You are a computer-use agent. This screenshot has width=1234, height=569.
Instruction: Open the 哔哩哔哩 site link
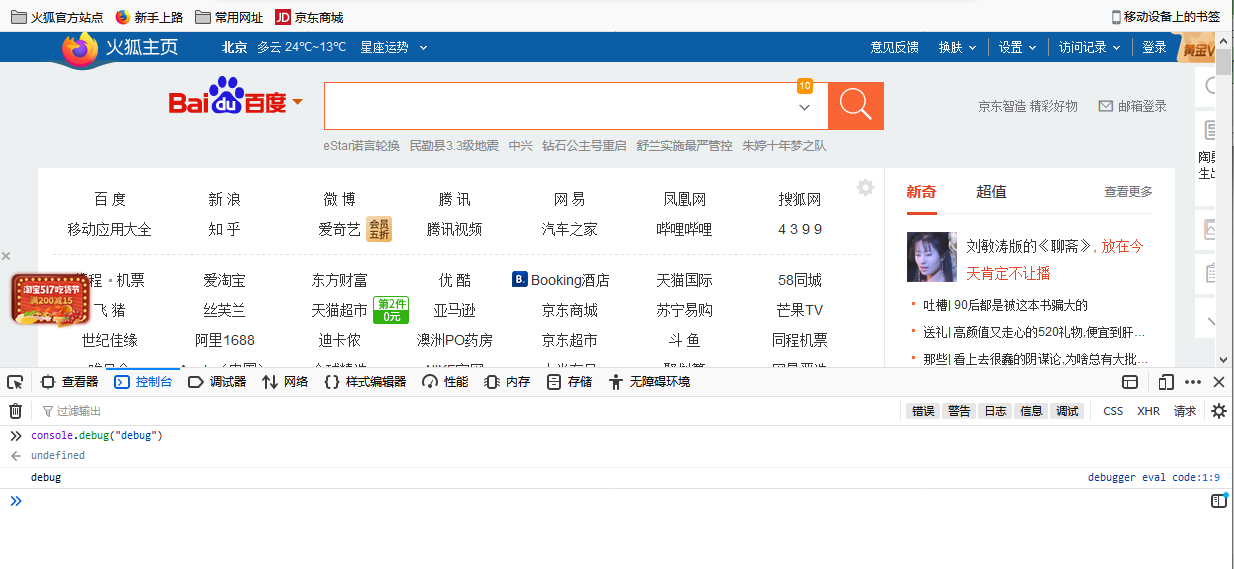[x=684, y=229]
